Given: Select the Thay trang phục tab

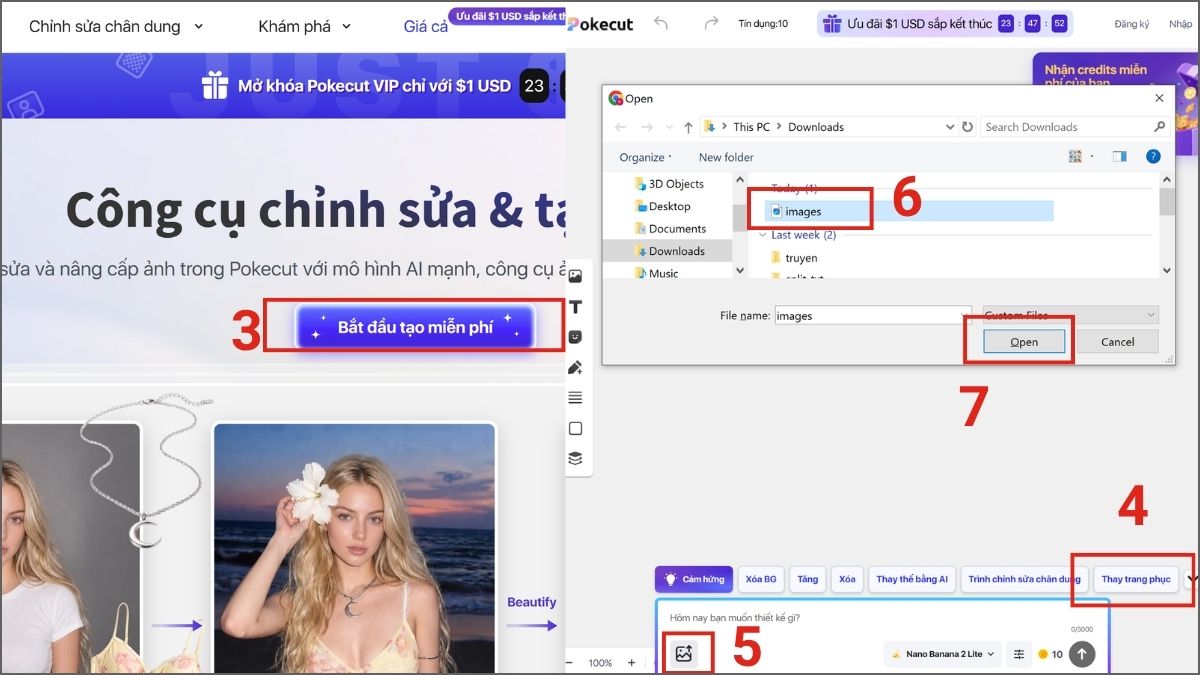Looking at the screenshot, I should (1136, 579).
